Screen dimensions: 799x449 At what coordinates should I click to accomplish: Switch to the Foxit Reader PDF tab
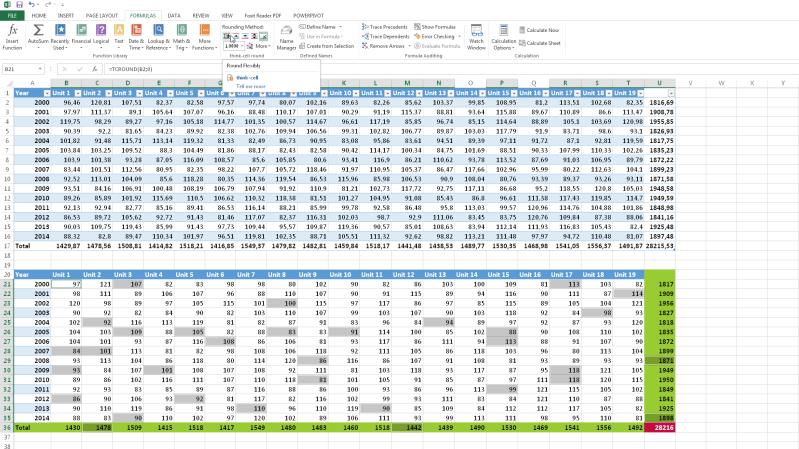(x=262, y=16)
